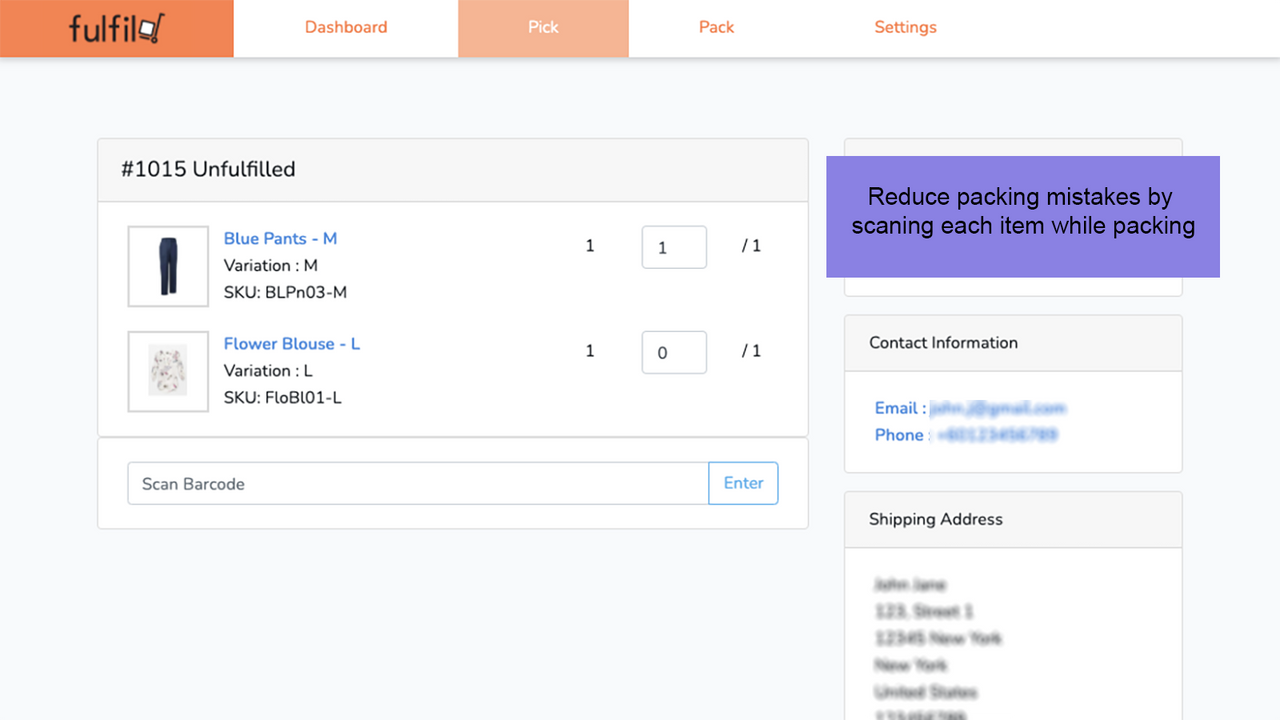Select SKU: FloBl01-L text
The image size is (1280, 720).
282,397
